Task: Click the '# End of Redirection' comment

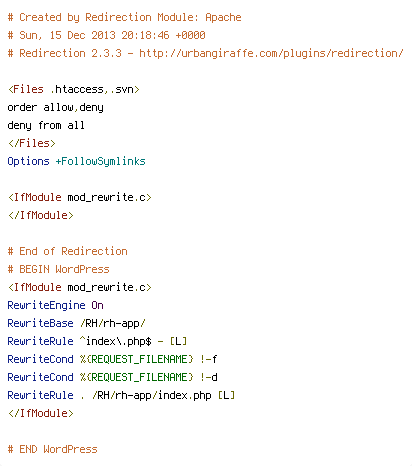Action: (67, 251)
